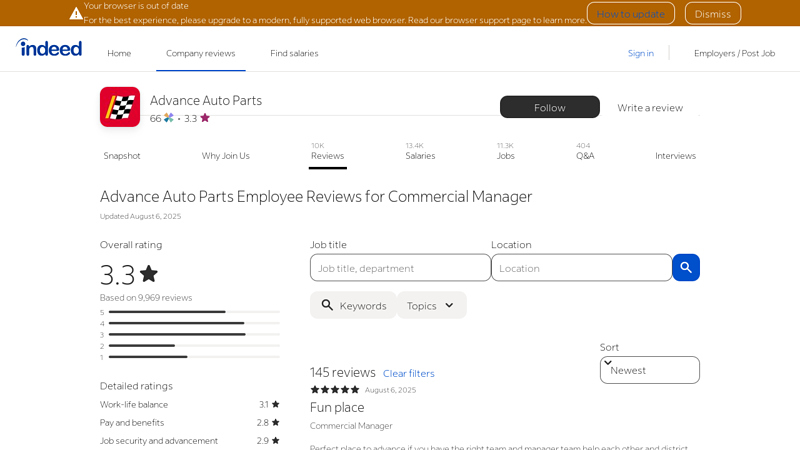Click the Job security and advancement star icon
Viewport: 800px width, 450px height.
click(x=276, y=440)
